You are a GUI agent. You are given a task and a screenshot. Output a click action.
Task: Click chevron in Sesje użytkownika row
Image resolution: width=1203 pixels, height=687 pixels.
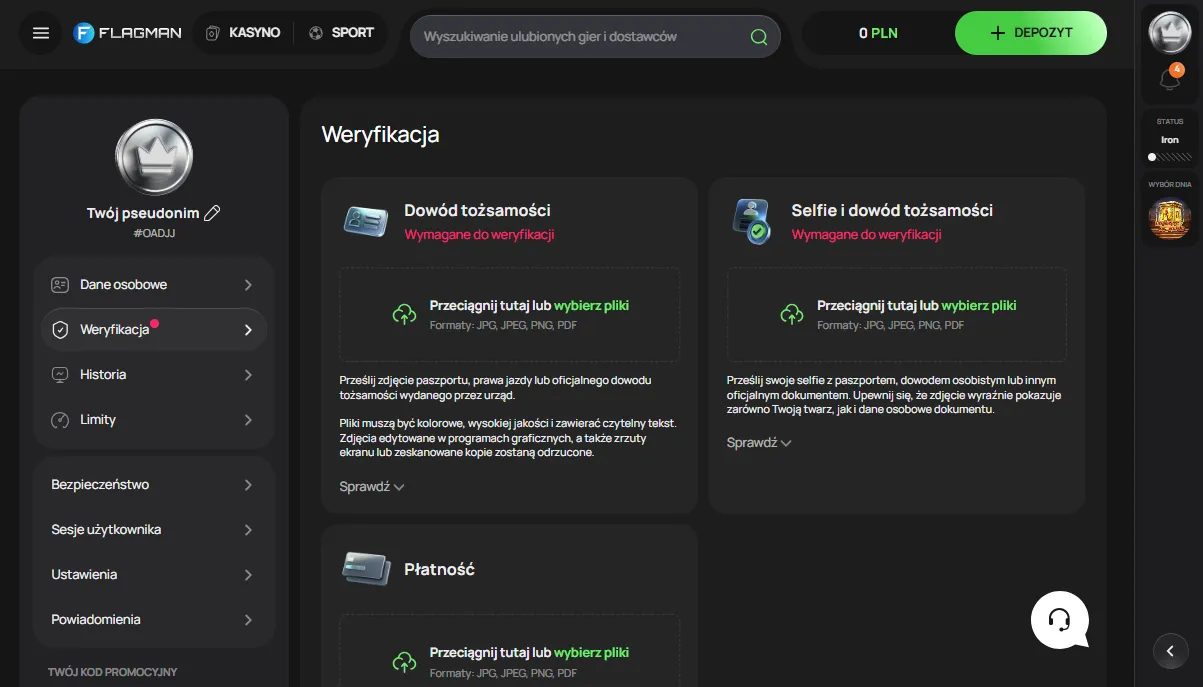tap(248, 530)
